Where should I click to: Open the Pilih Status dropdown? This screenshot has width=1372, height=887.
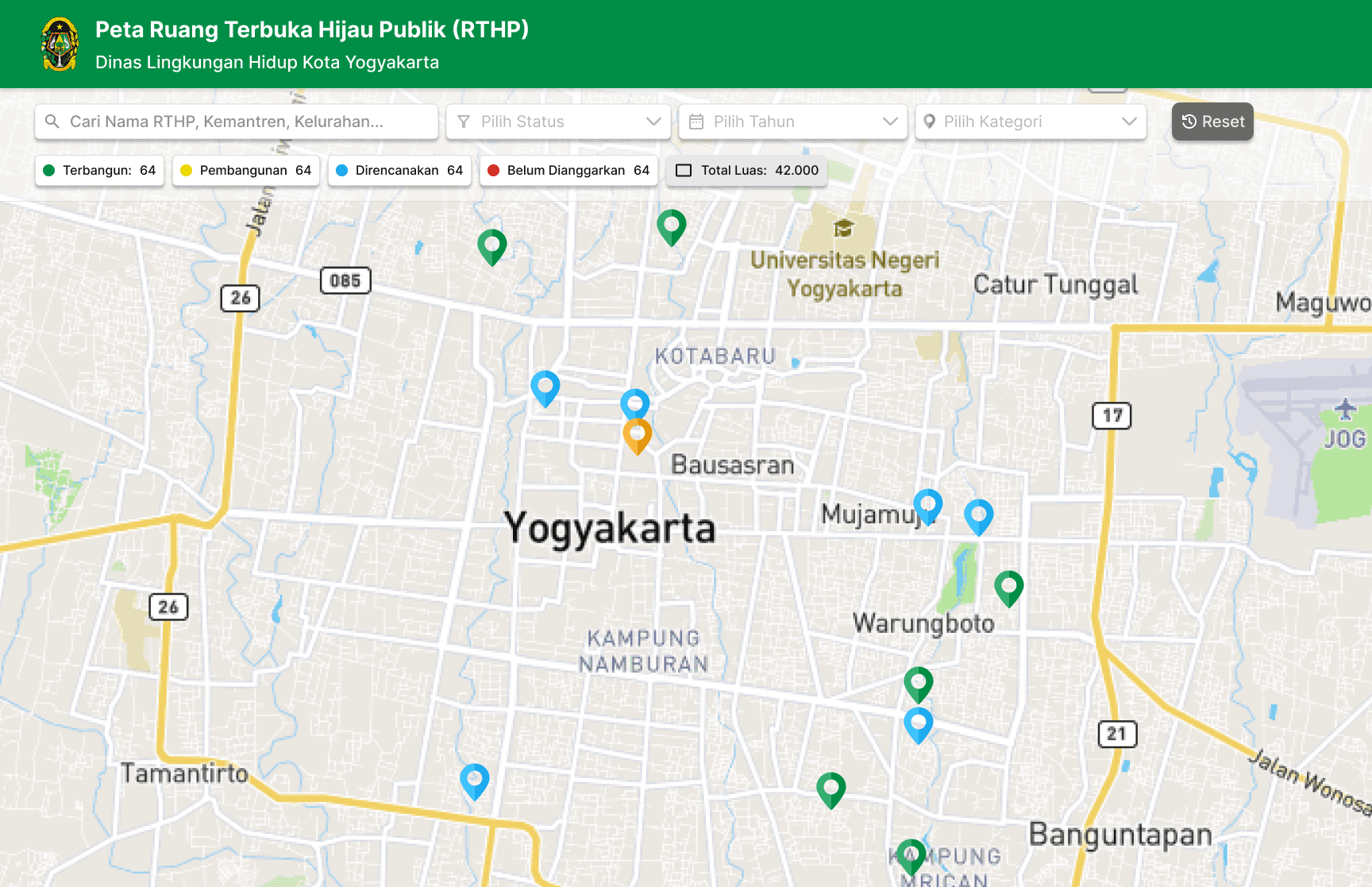[558, 121]
